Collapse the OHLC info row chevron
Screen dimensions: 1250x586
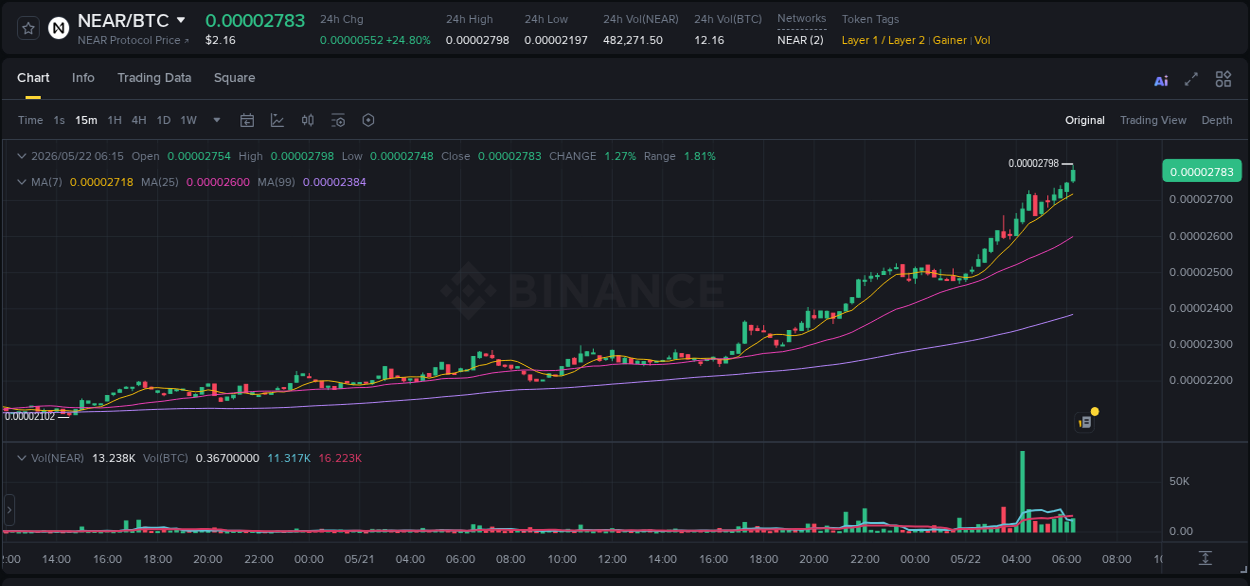[22, 156]
